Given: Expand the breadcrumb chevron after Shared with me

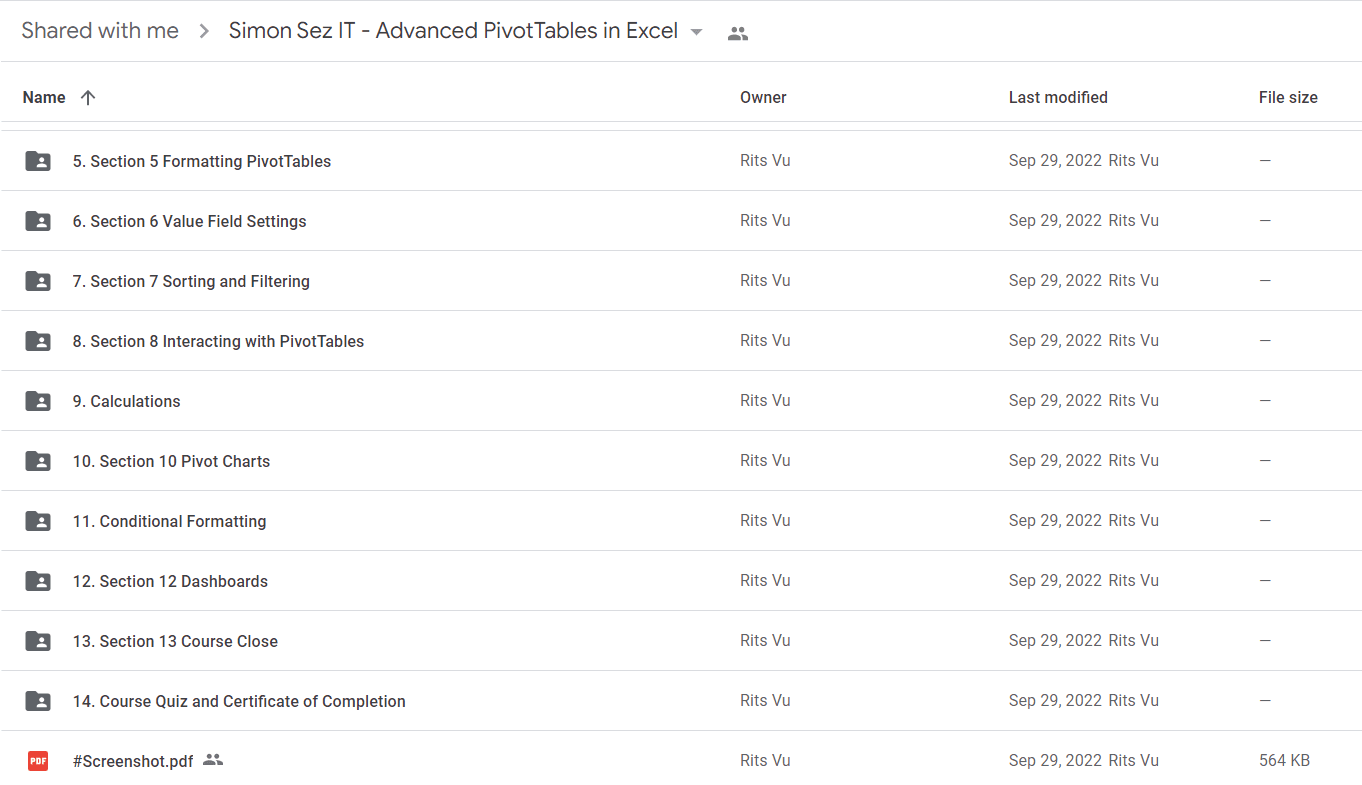Looking at the screenshot, I should click(x=204, y=31).
